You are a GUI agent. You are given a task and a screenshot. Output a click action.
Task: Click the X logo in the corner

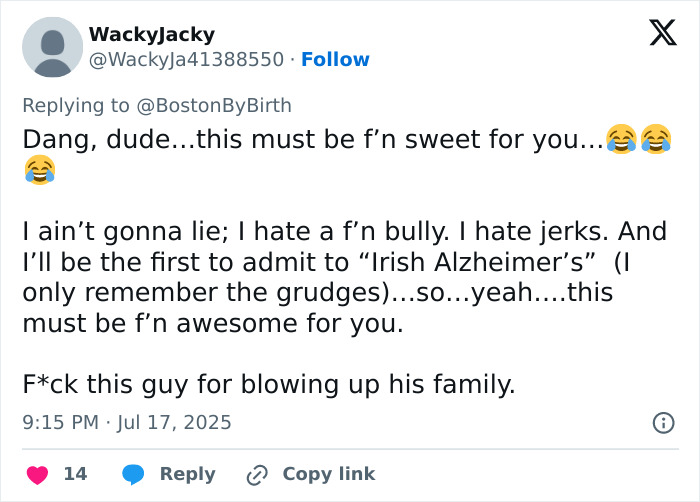click(662, 34)
